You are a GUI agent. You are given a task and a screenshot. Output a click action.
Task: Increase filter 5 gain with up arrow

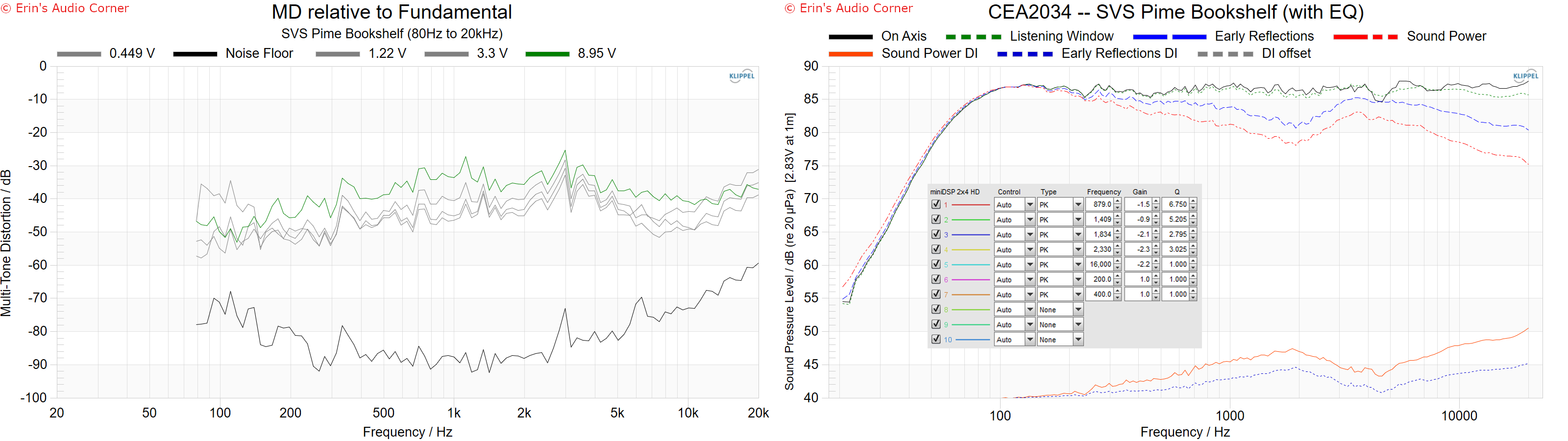point(1155,261)
